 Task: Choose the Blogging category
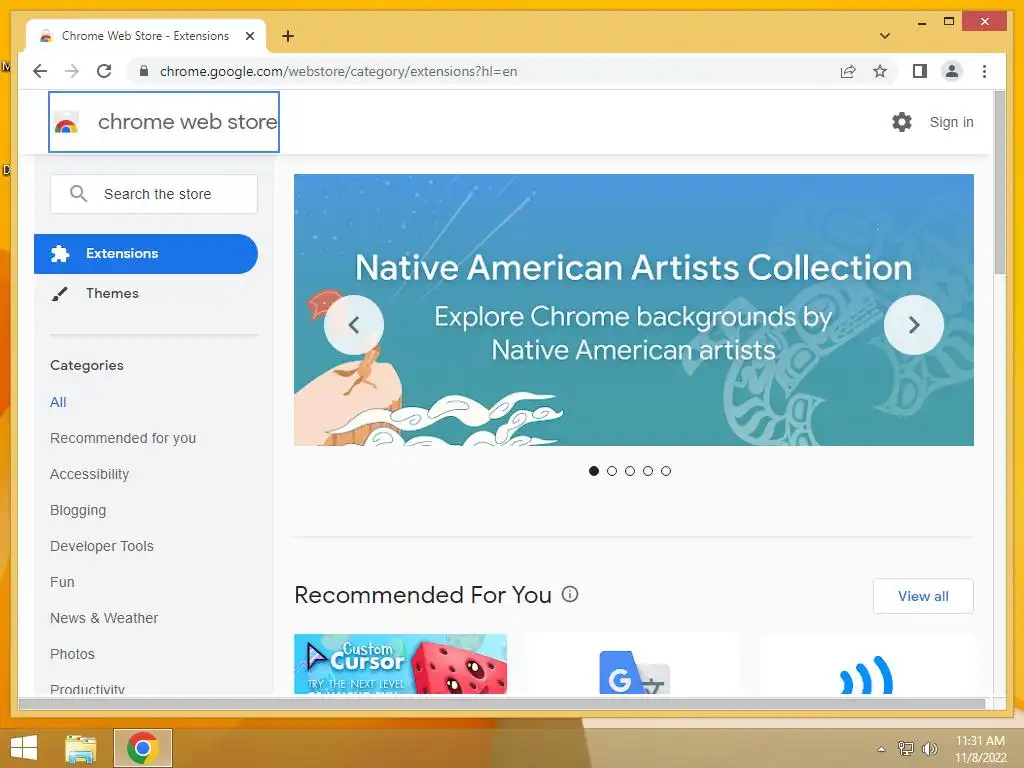(x=78, y=510)
